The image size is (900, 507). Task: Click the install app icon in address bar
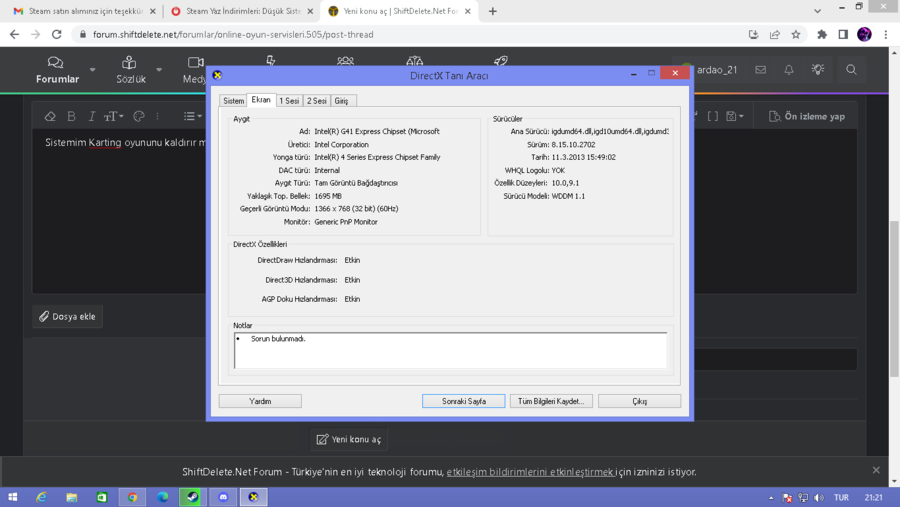(754, 34)
